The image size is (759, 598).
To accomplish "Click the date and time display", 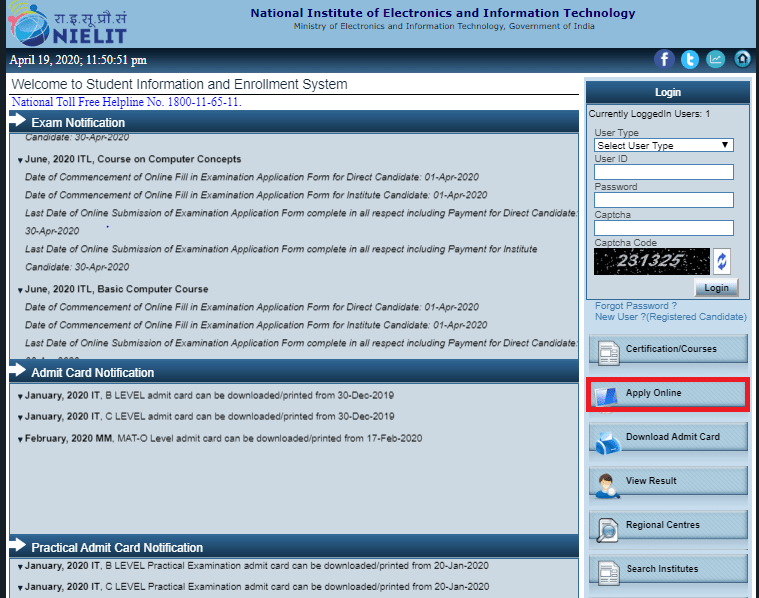I will [x=78, y=60].
